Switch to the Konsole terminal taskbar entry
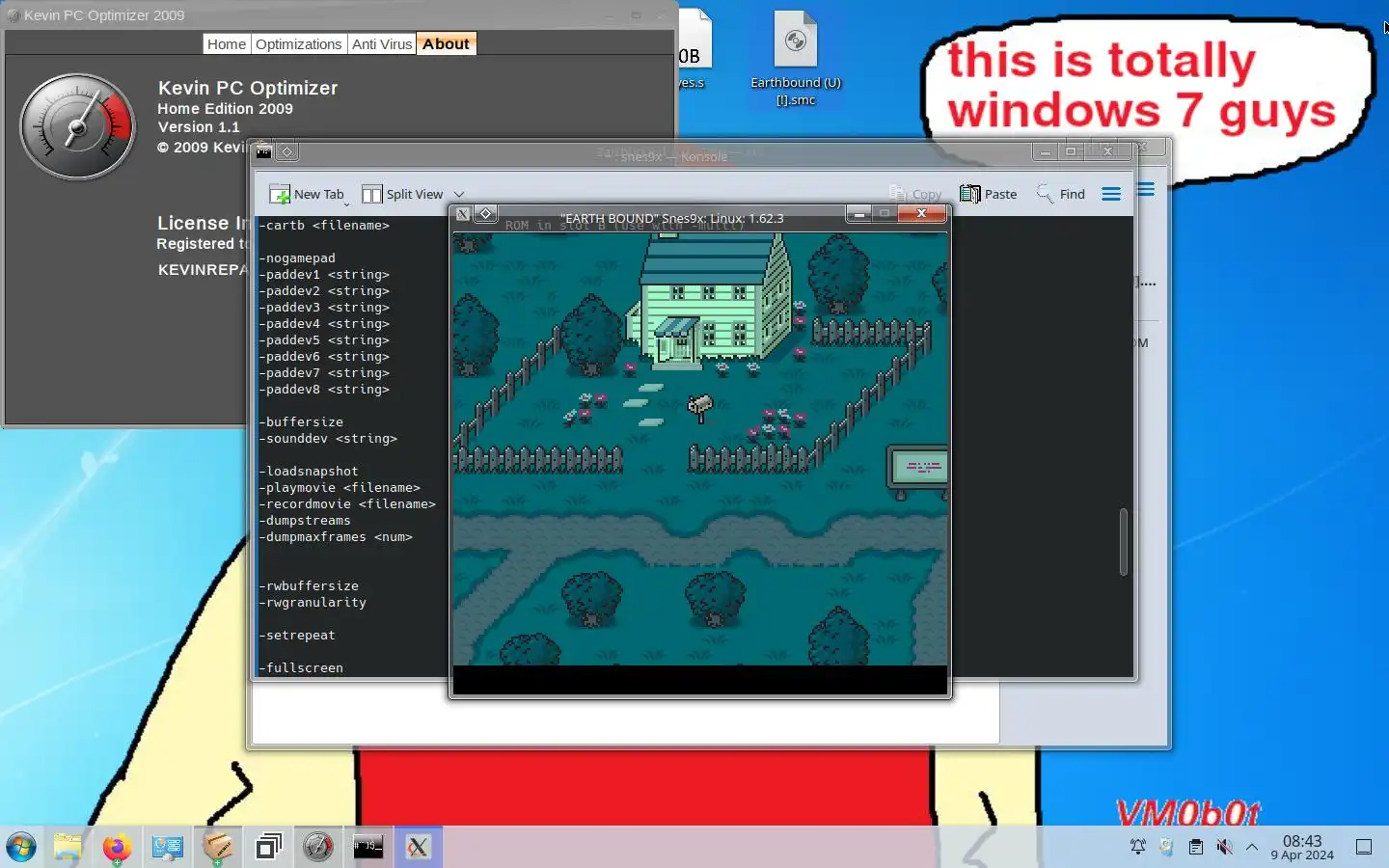 (x=368, y=847)
